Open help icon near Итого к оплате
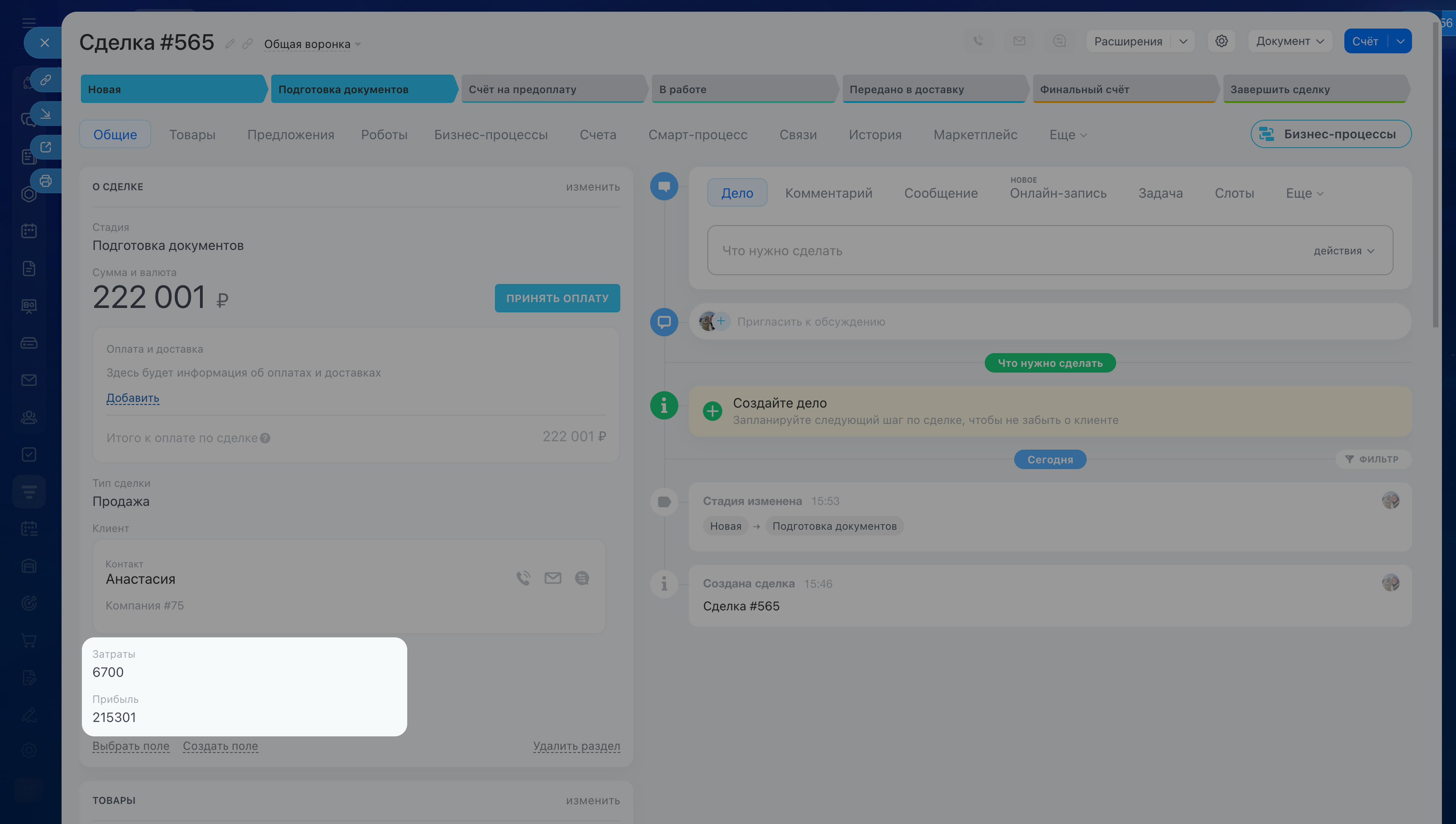1456x824 pixels. (x=265, y=438)
